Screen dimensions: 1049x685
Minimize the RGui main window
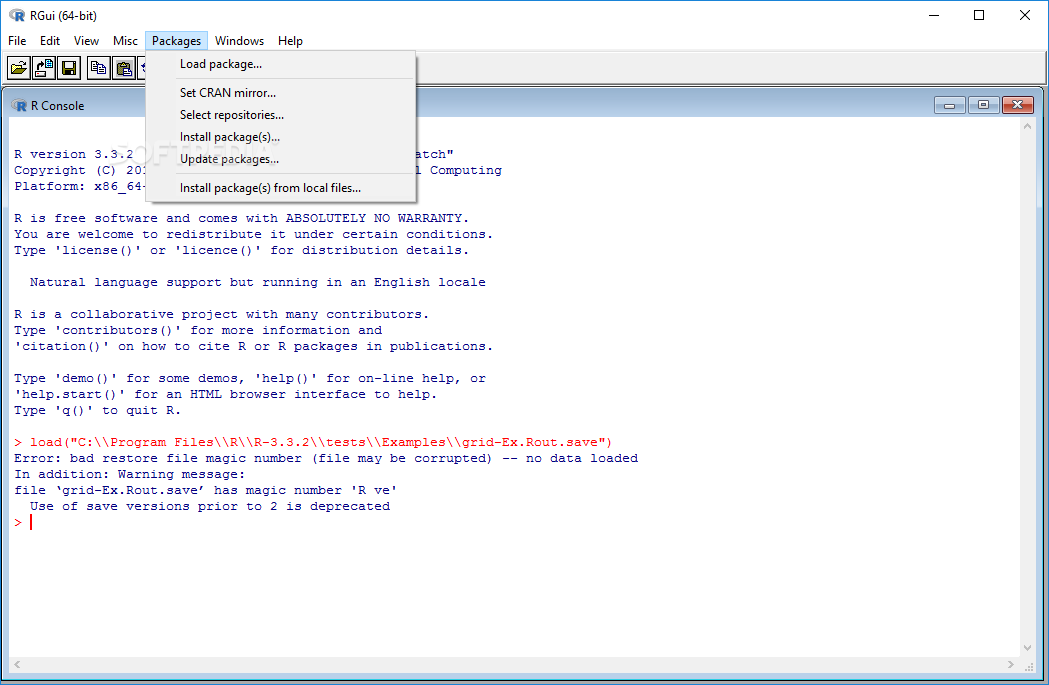click(x=935, y=15)
